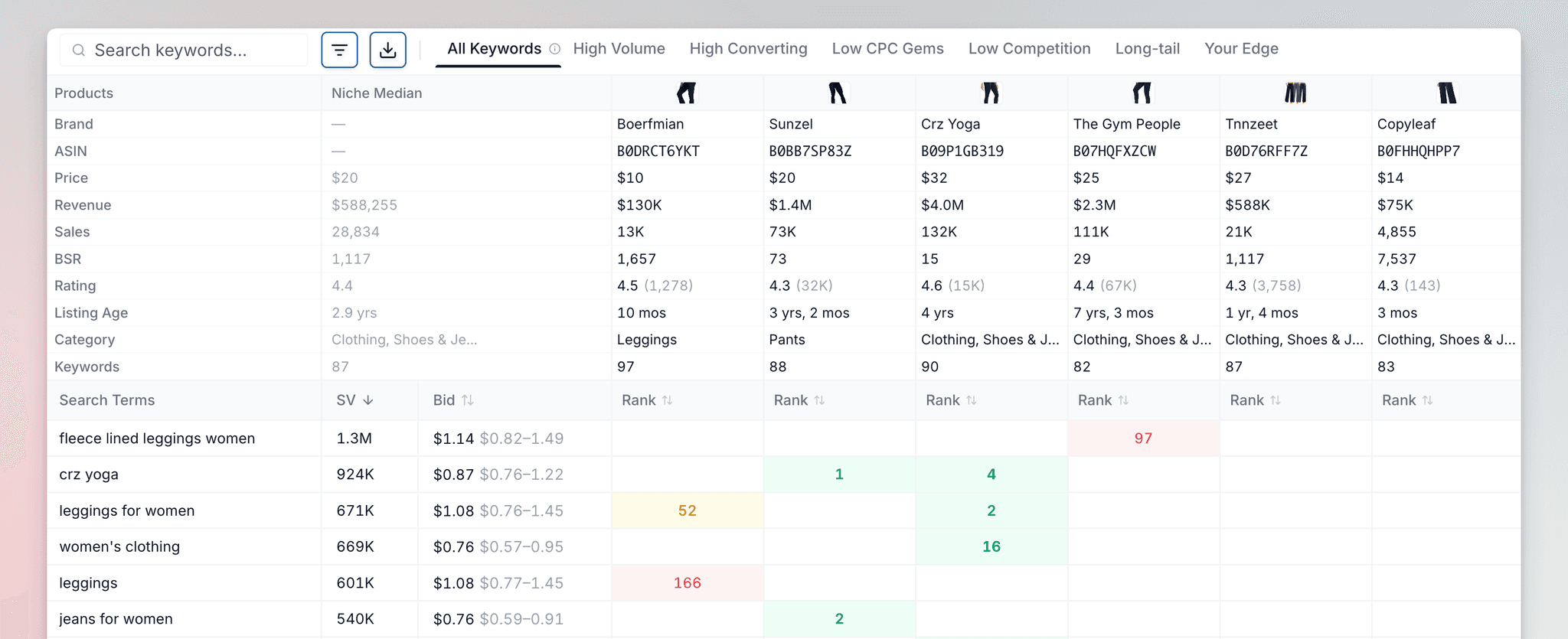
Task: Open Boerfmian product leggings thumbnail
Action: [x=687, y=93]
